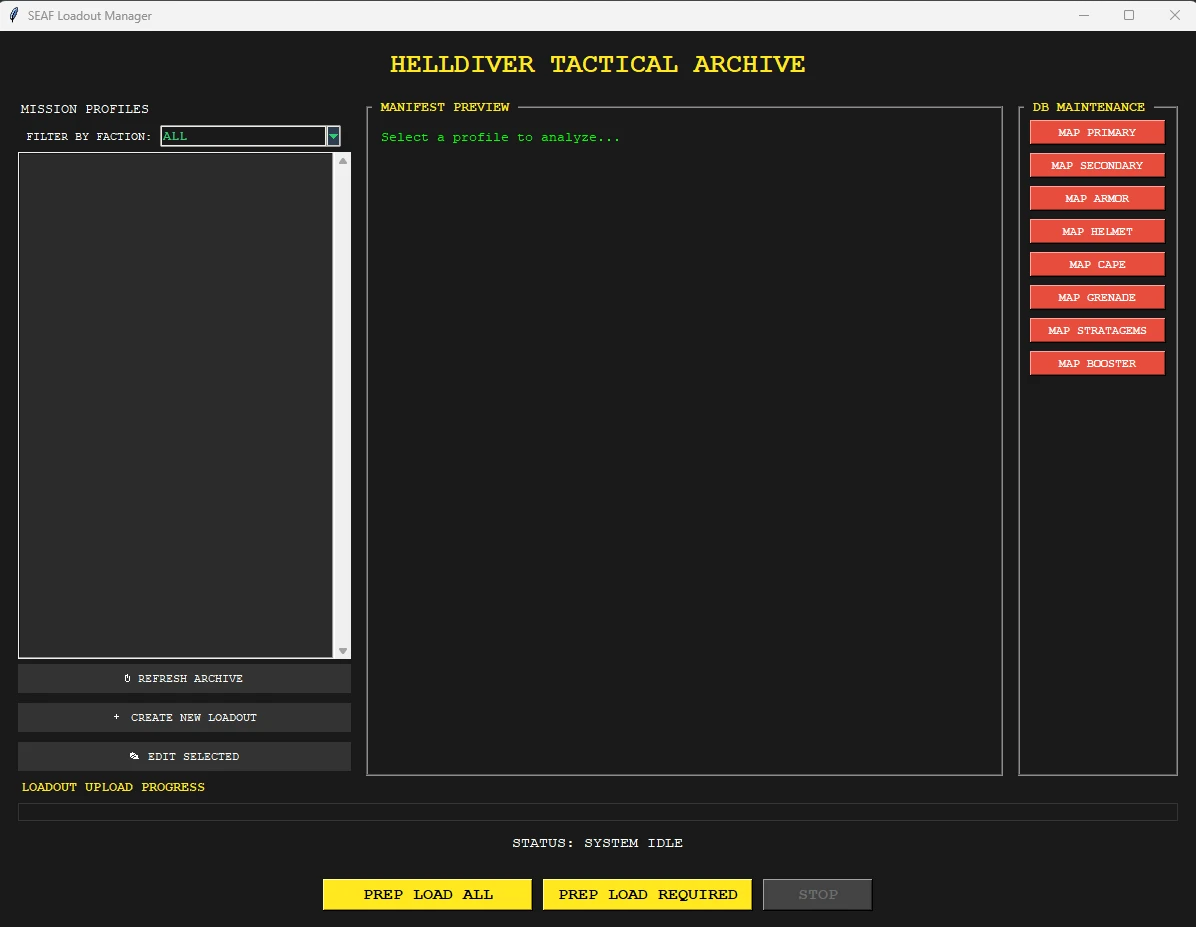Click the Status: System Idle label
The image size is (1196, 927).
(597, 843)
